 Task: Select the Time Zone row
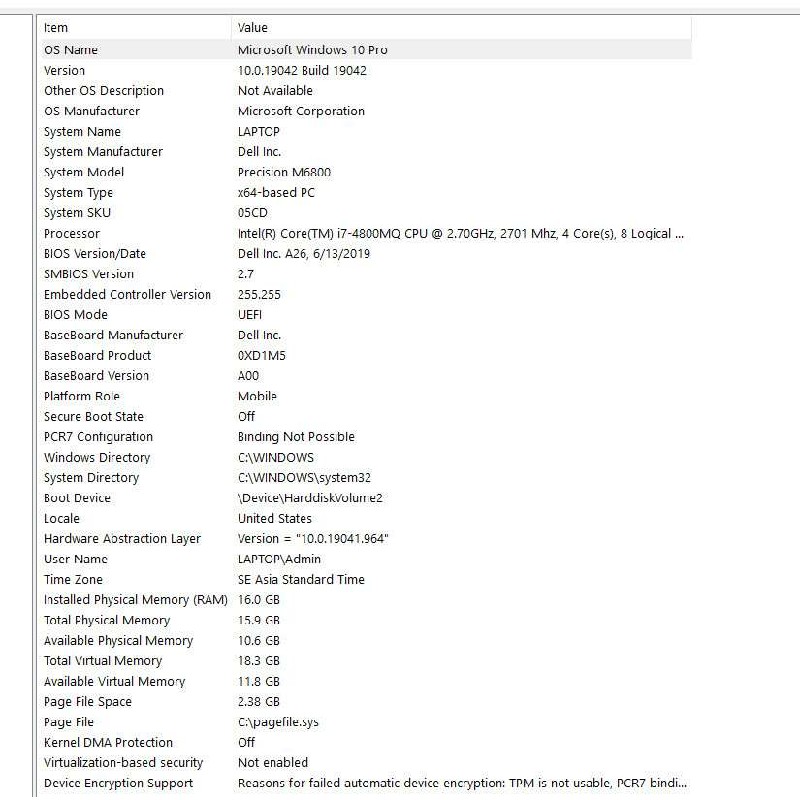point(366,580)
